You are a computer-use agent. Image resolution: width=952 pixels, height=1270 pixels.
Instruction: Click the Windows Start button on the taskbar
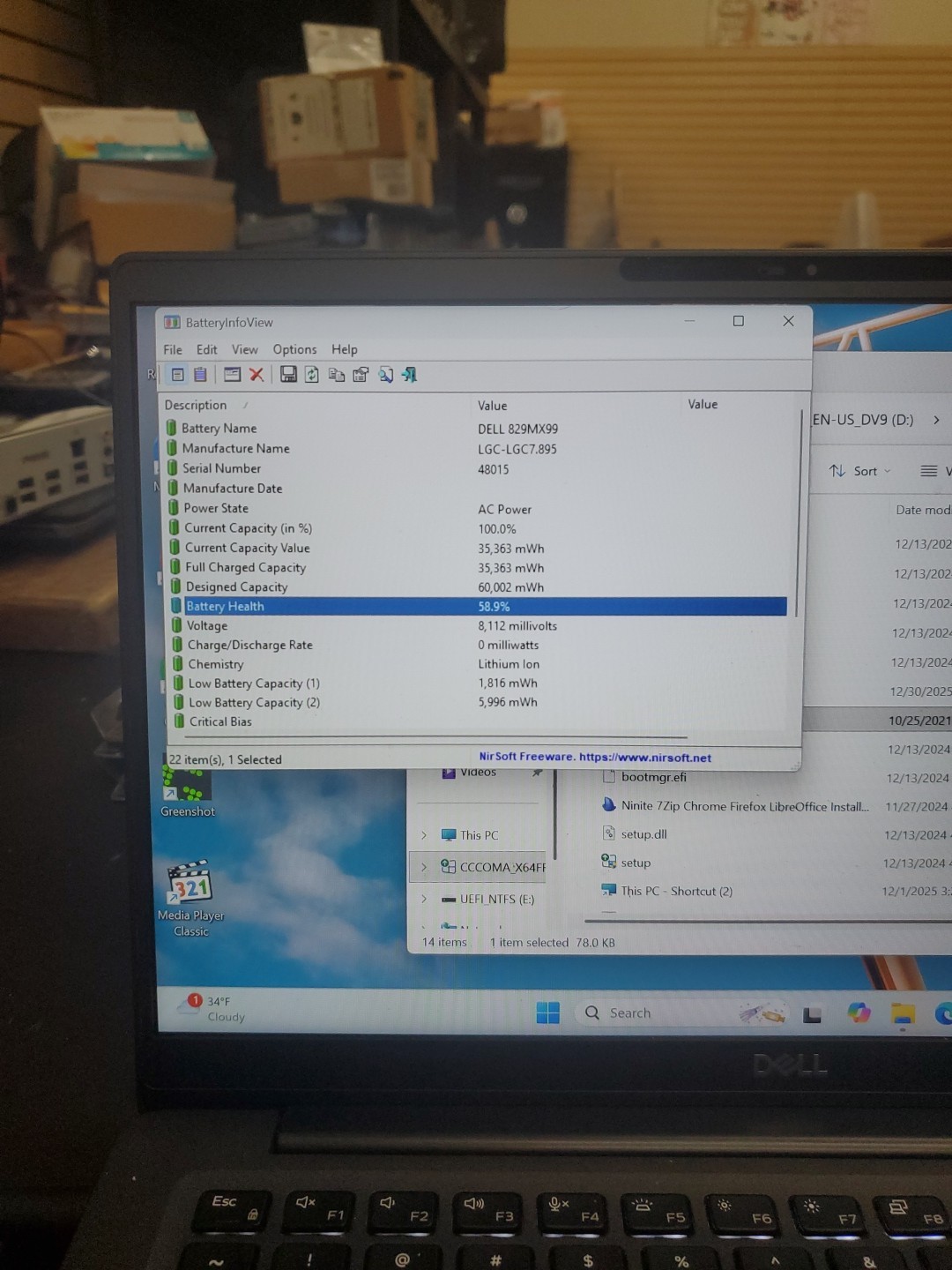click(x=548, y=1012)
